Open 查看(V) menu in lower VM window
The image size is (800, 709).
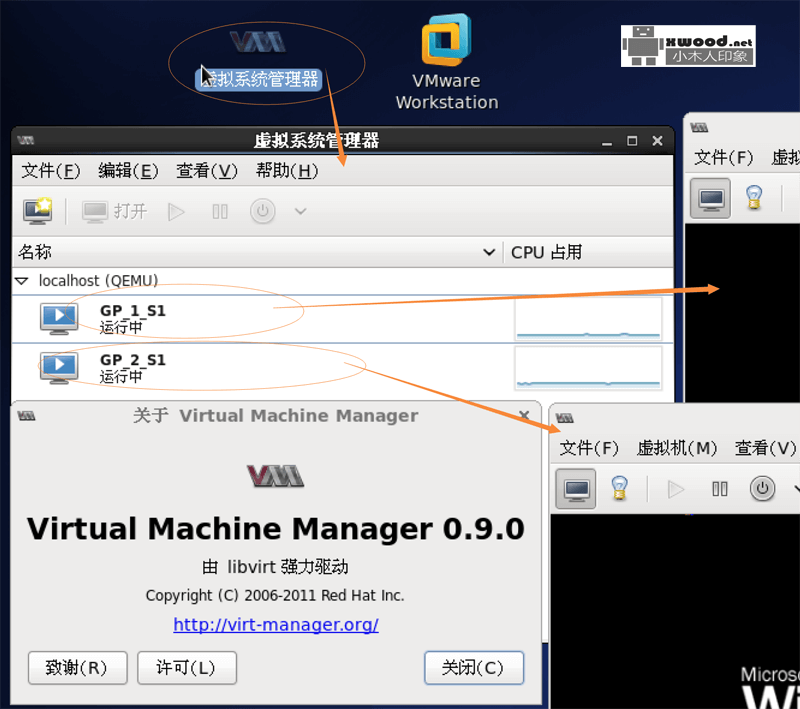click(x=765, y=448)
